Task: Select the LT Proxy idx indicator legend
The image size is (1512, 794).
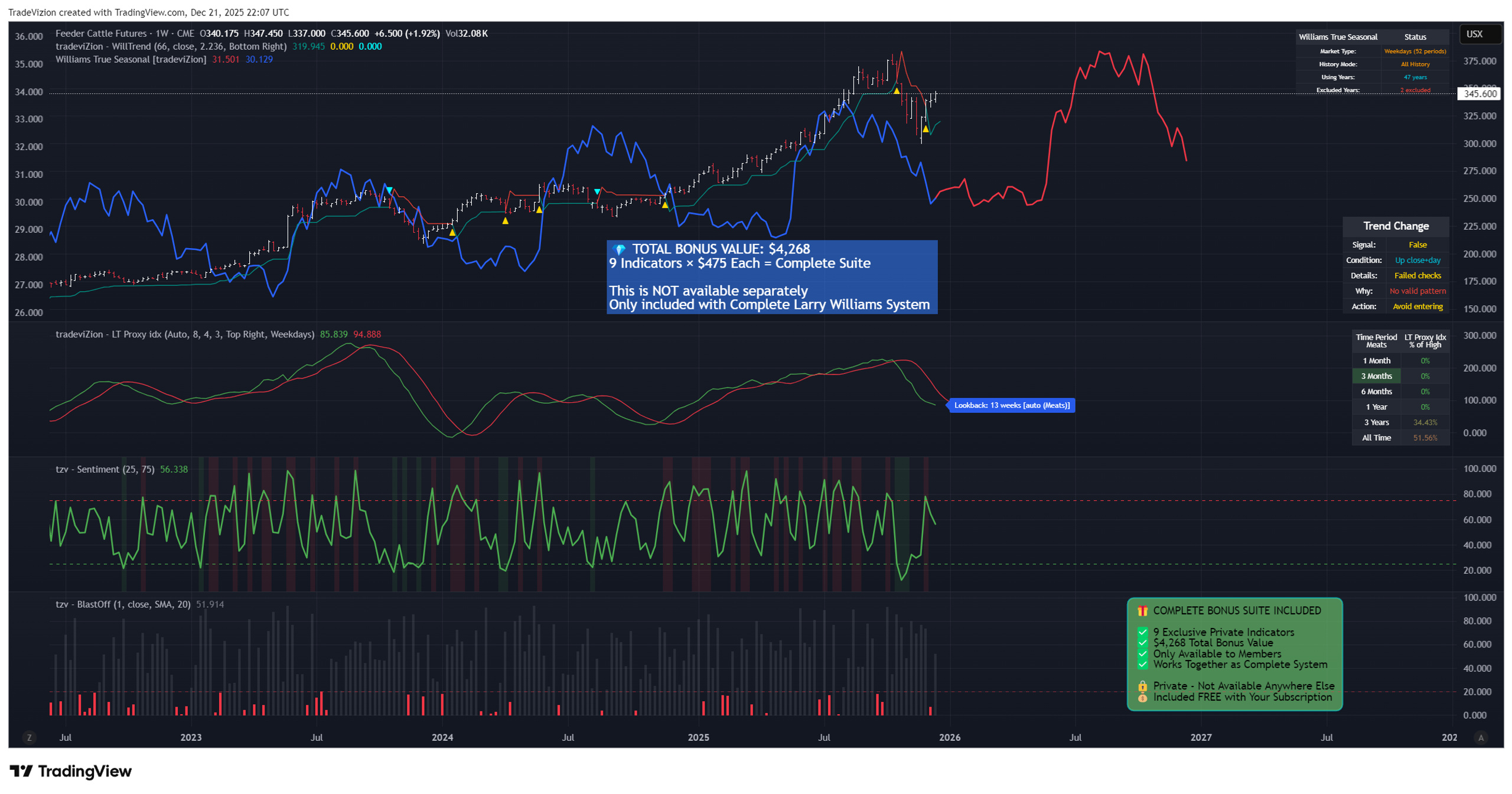Action: tap(184, 334)
